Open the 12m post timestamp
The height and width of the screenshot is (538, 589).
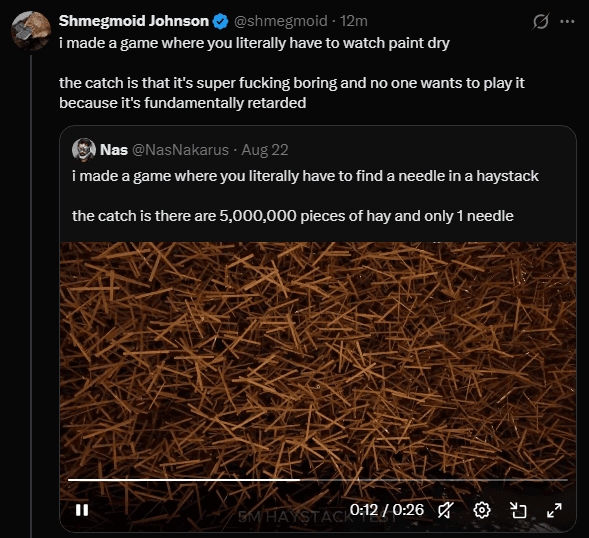pos(353,21)
